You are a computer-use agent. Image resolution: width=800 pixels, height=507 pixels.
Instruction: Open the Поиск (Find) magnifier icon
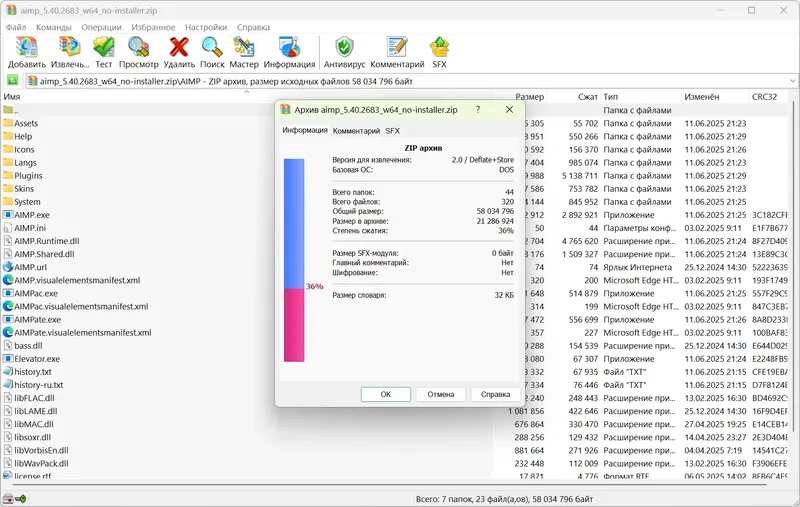(x=212, y=47)
